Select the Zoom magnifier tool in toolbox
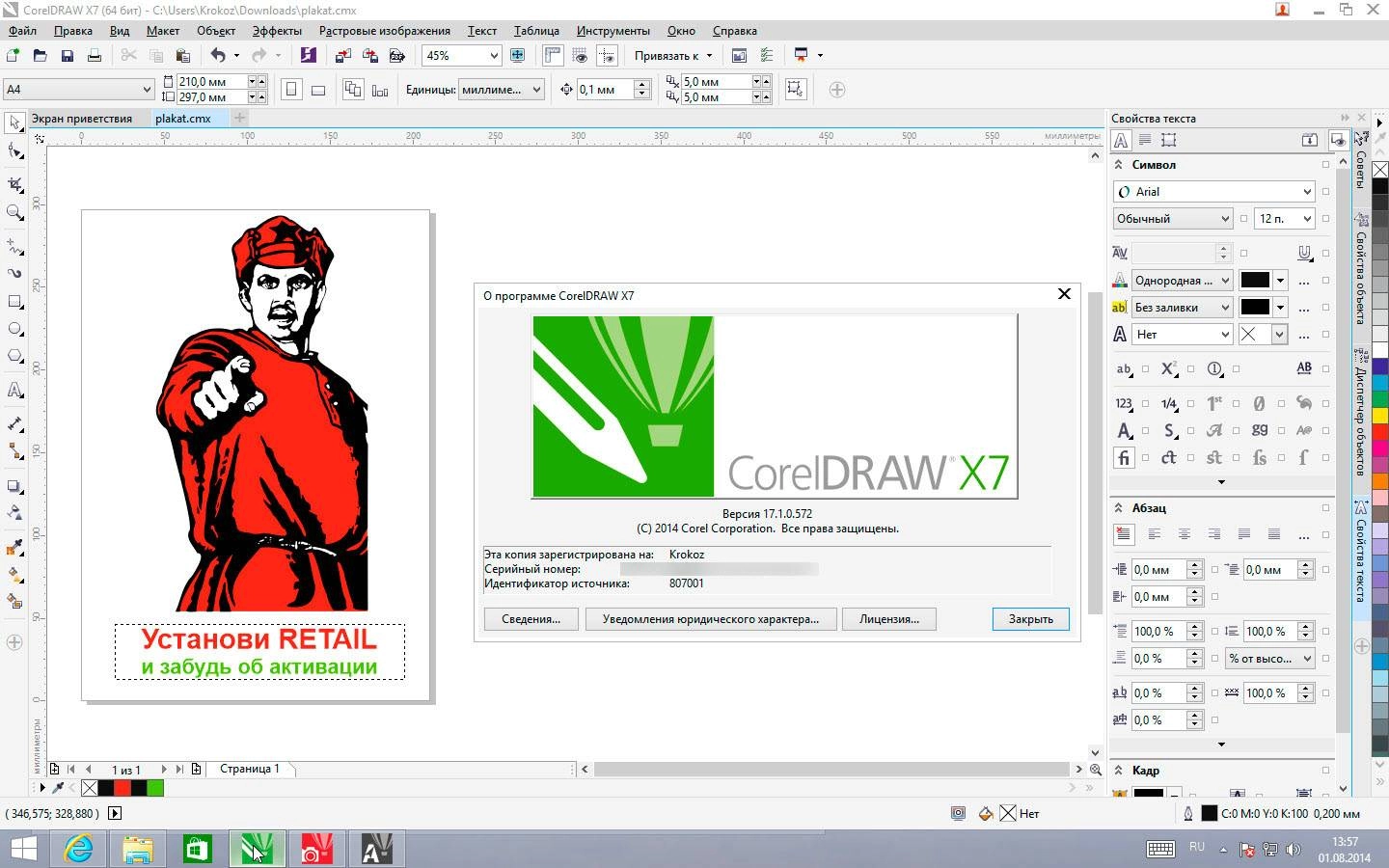1389x868 pixels. point(14,212)
